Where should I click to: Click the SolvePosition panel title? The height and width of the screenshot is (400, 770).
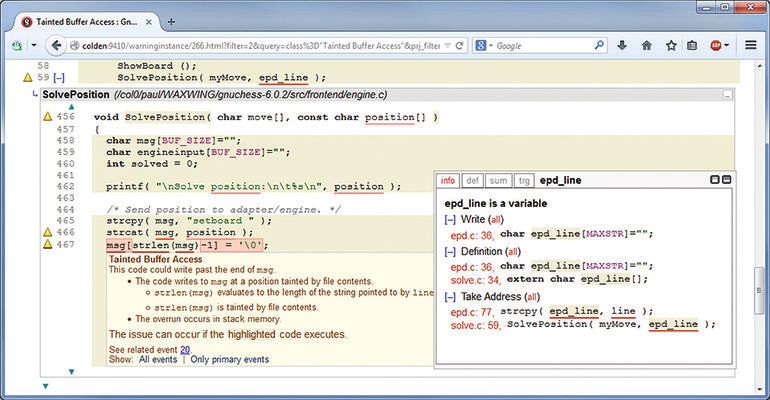pos(76,95)
